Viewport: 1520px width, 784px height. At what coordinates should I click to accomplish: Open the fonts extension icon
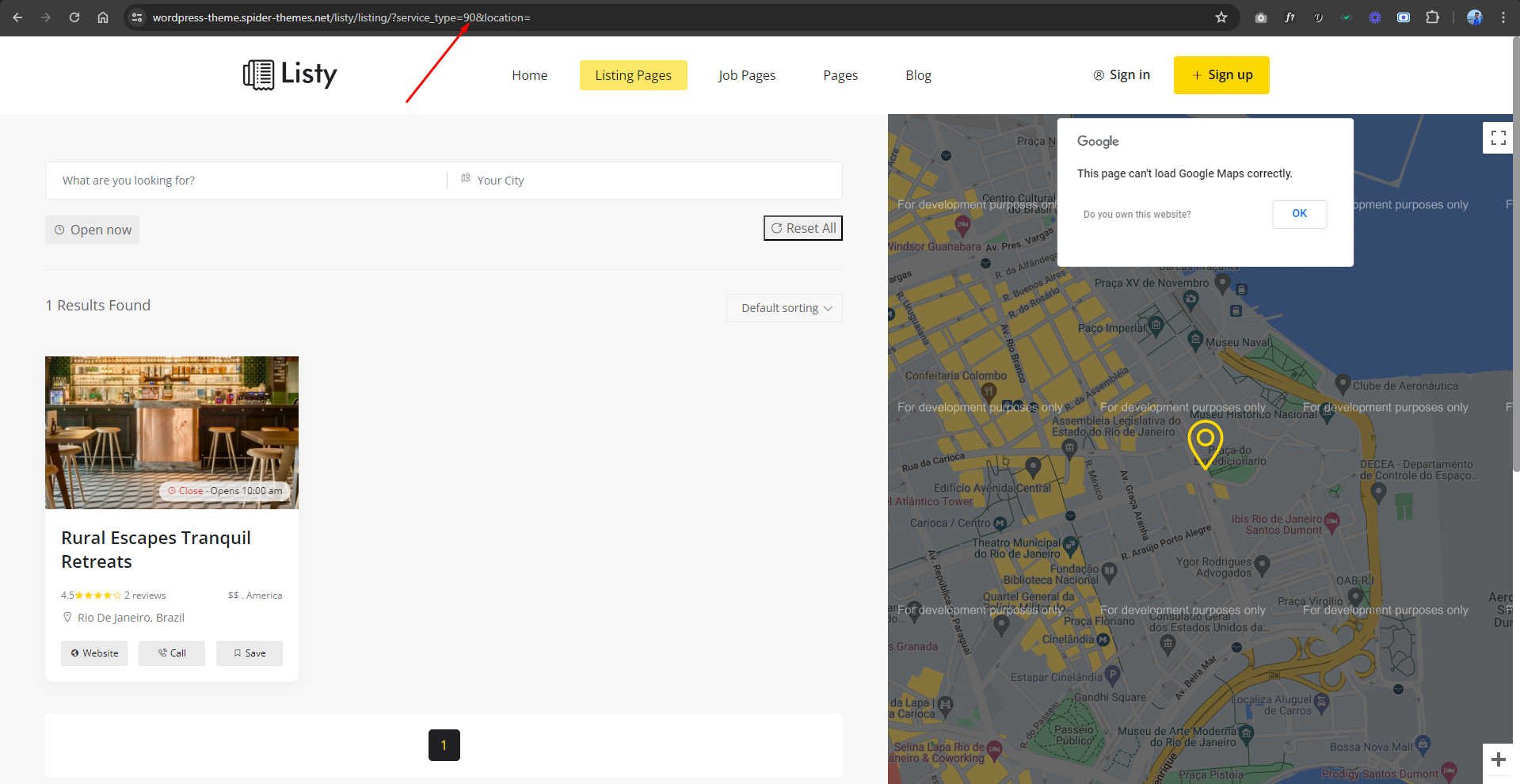click(x=1290, y=17)
